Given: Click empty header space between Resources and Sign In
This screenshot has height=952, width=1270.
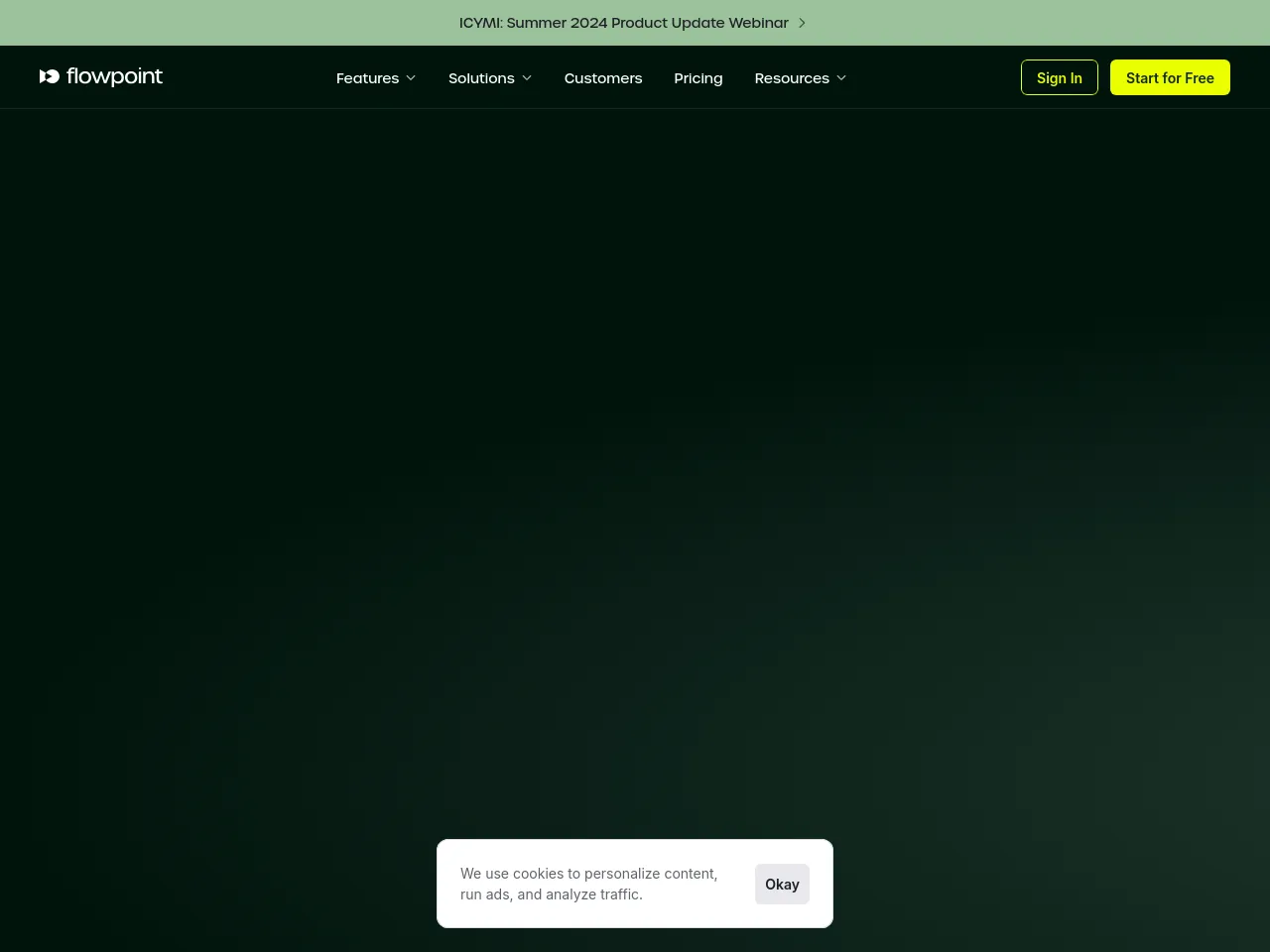Looking at the screenshot, I should [933, 77].
